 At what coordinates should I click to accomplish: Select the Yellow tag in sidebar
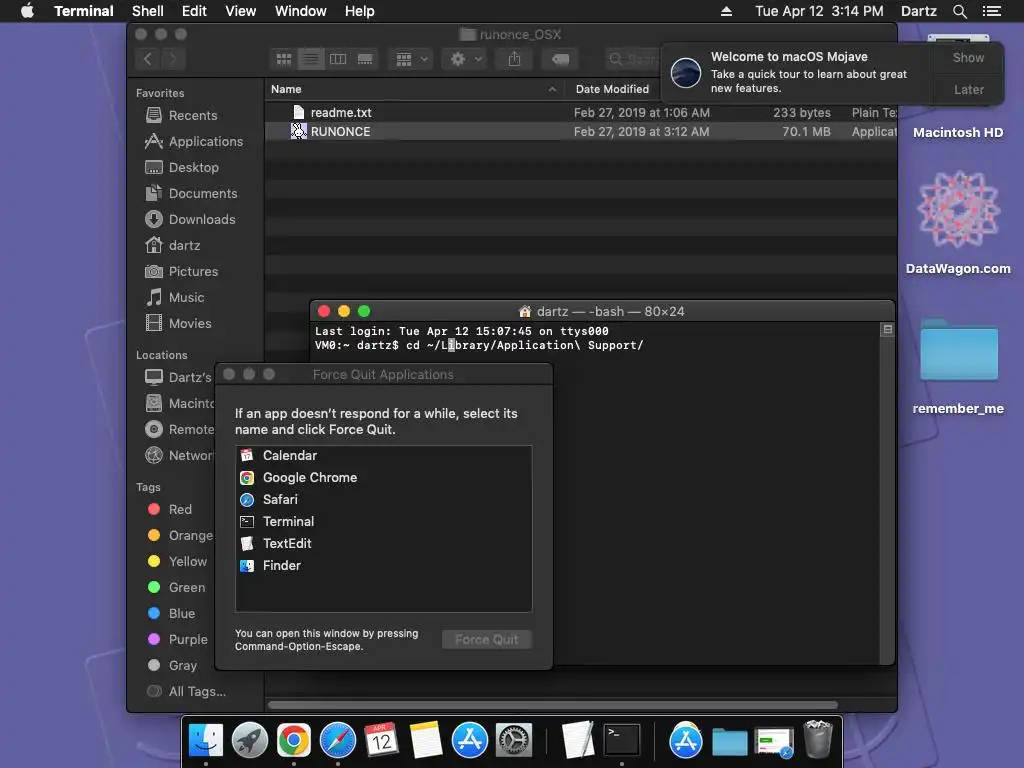pyautogui.click(x=177, y=562)
